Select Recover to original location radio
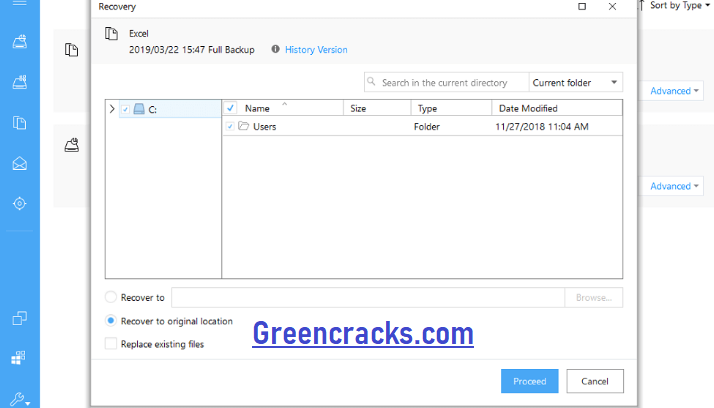Image resolution: width=714 pixels, height=408 pixels. coord(111,321)
